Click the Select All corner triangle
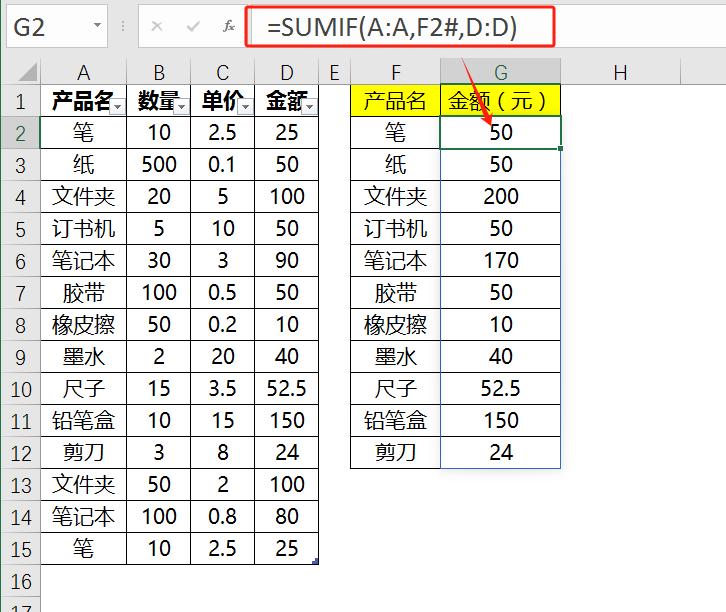726x612 pixels. click(28, 72)
